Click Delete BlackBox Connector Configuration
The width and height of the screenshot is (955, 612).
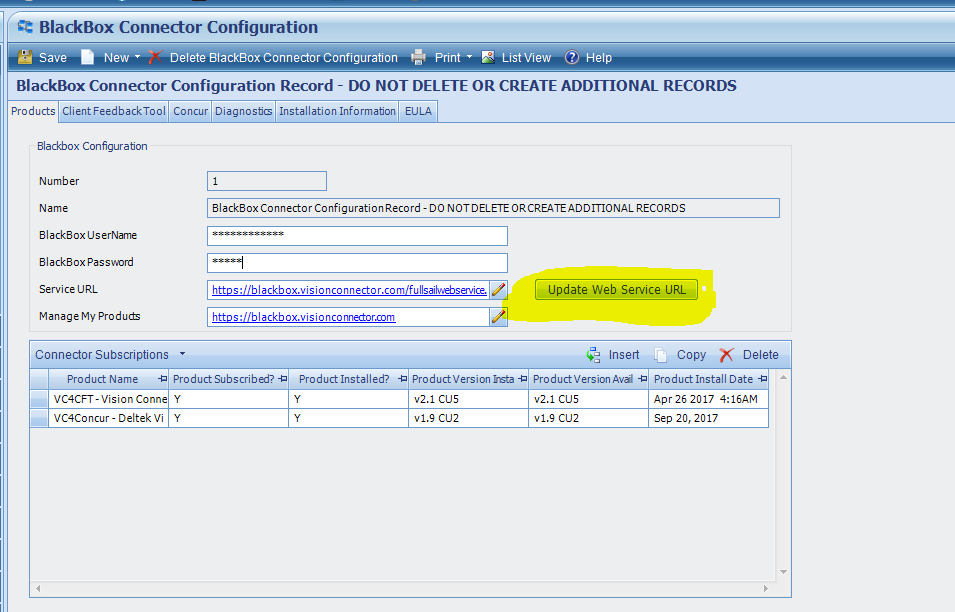pyautogui.click(x=283, y=58)
